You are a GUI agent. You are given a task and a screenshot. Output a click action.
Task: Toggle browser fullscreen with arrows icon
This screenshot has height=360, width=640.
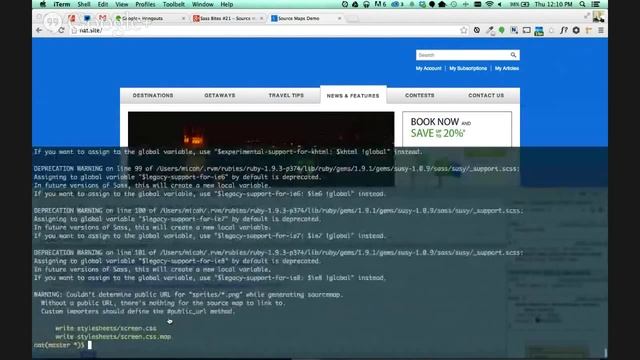[587, 16]
